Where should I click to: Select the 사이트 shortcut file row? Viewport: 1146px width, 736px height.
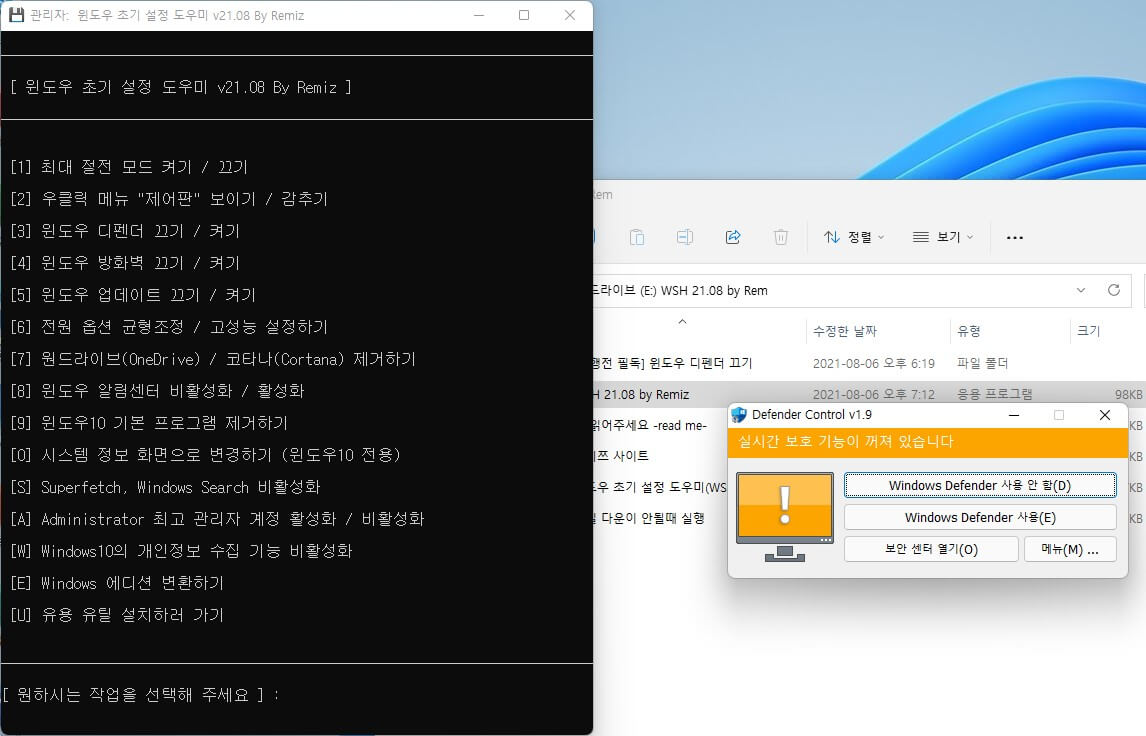tap(622, 456)
